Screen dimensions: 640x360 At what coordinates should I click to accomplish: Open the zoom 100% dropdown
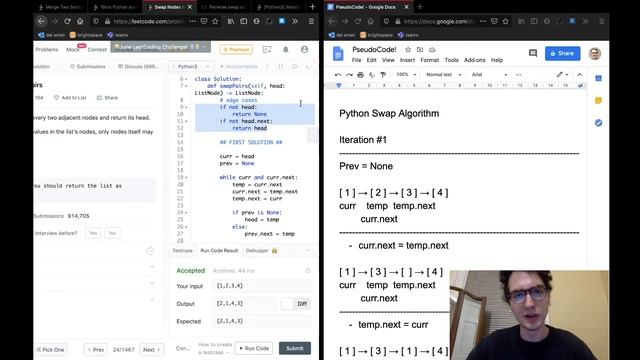tap(406, 75)
